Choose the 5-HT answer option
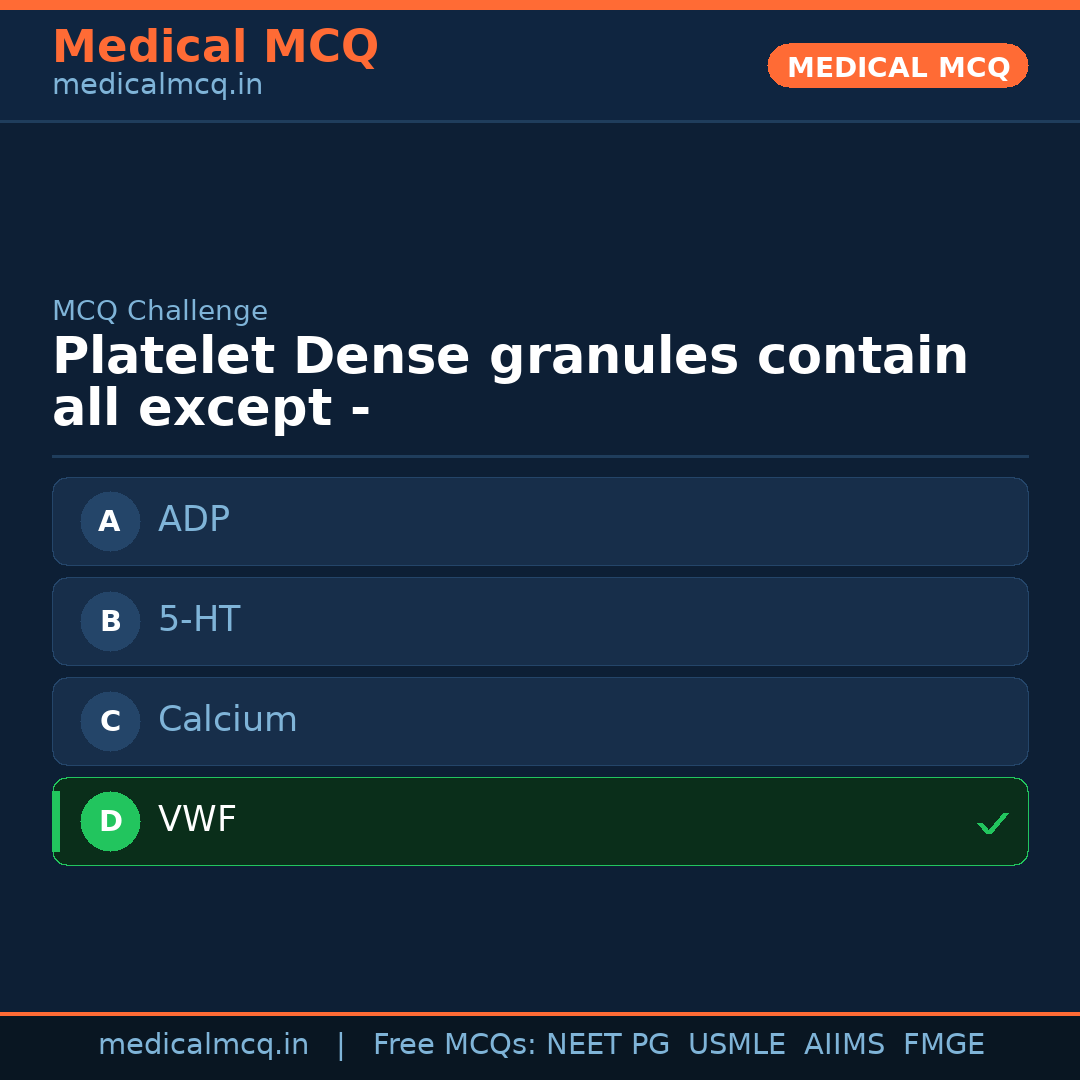This screenshot has height=1080, width=1080. pyautogui.click(x=540, y=621)
